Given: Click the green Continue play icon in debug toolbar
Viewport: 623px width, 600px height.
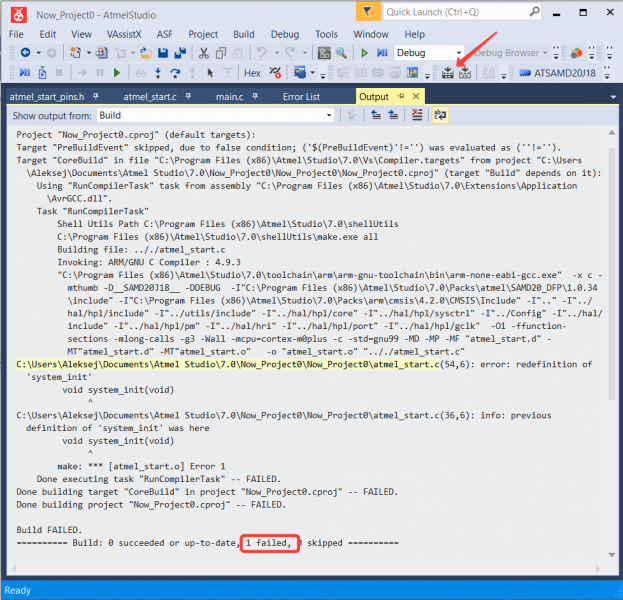Looking at the screenshot, I should click(116, 73).
